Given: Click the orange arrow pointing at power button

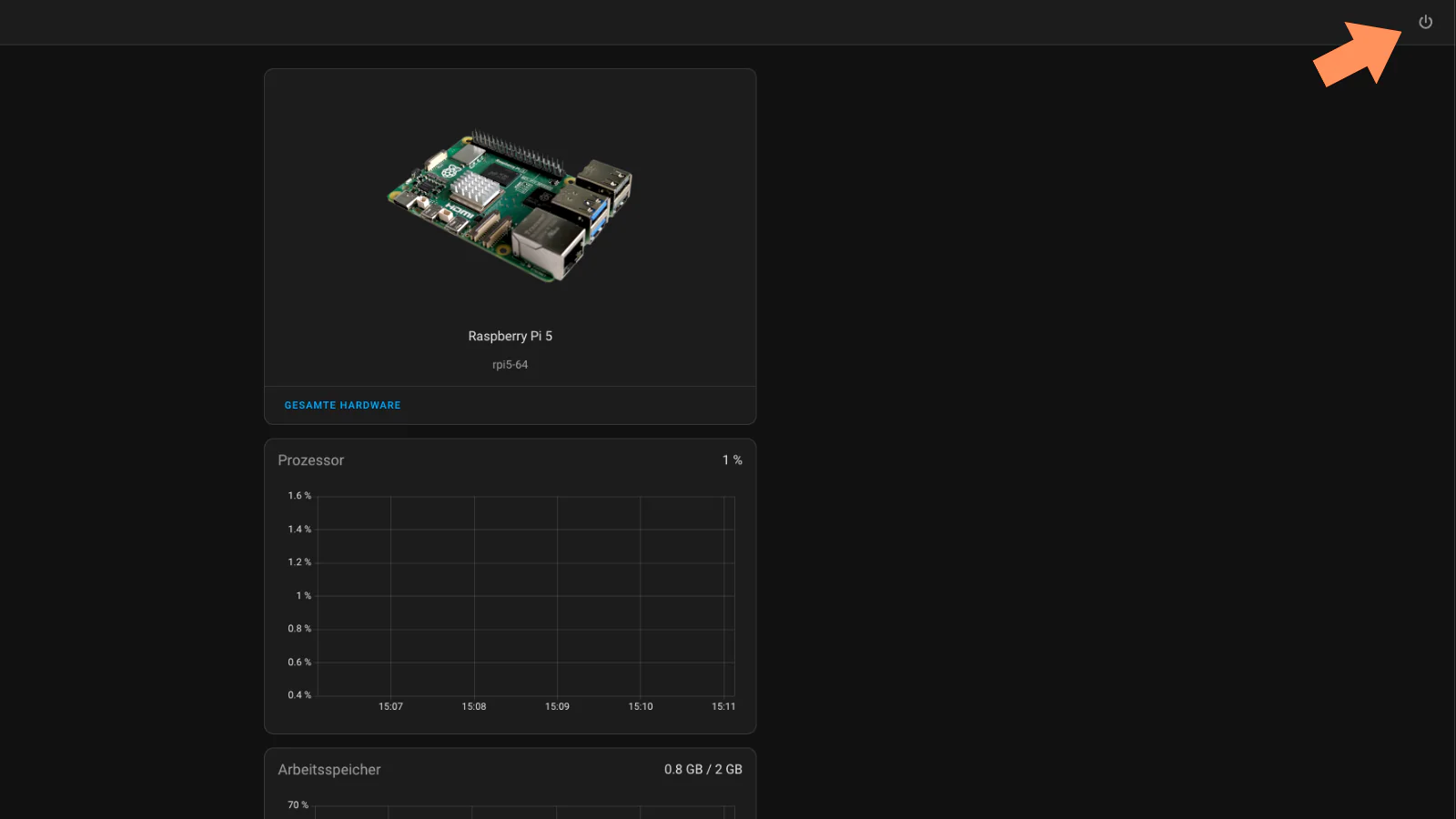Looking at the screenshot, I should click(x=1360, y=56).
